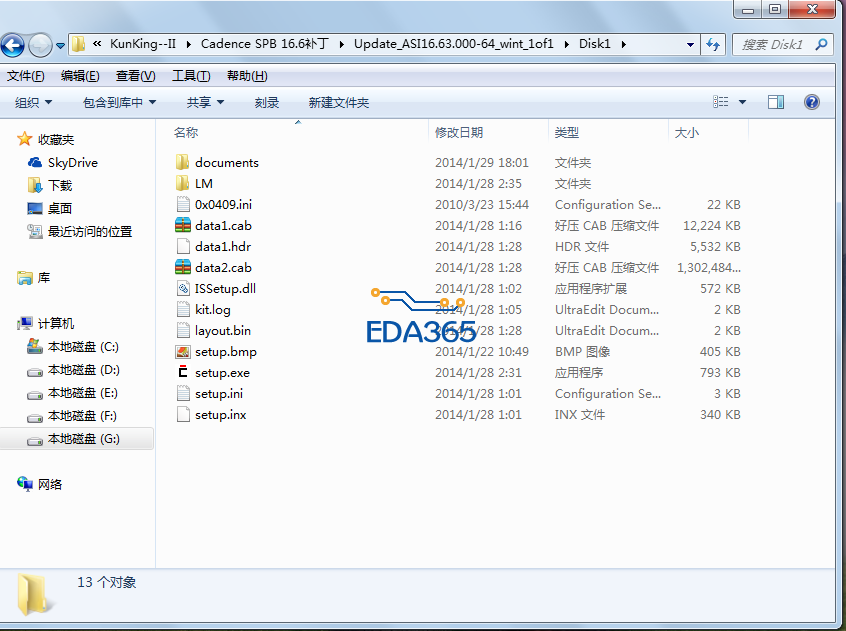The height and width of the screenshot is (631, 846).
Task: Click the blue help question icon
Action: click(811, 102)
